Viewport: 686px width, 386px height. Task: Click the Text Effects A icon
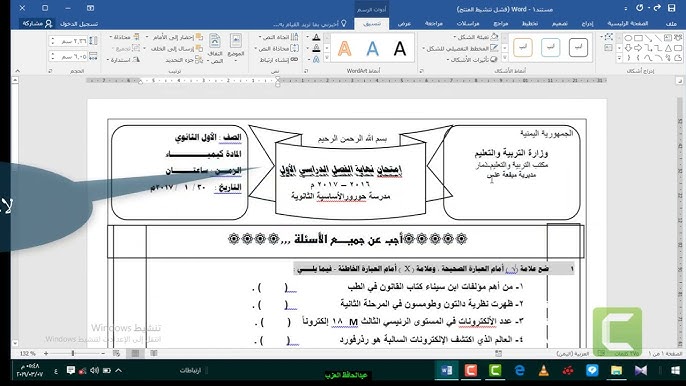316,59
